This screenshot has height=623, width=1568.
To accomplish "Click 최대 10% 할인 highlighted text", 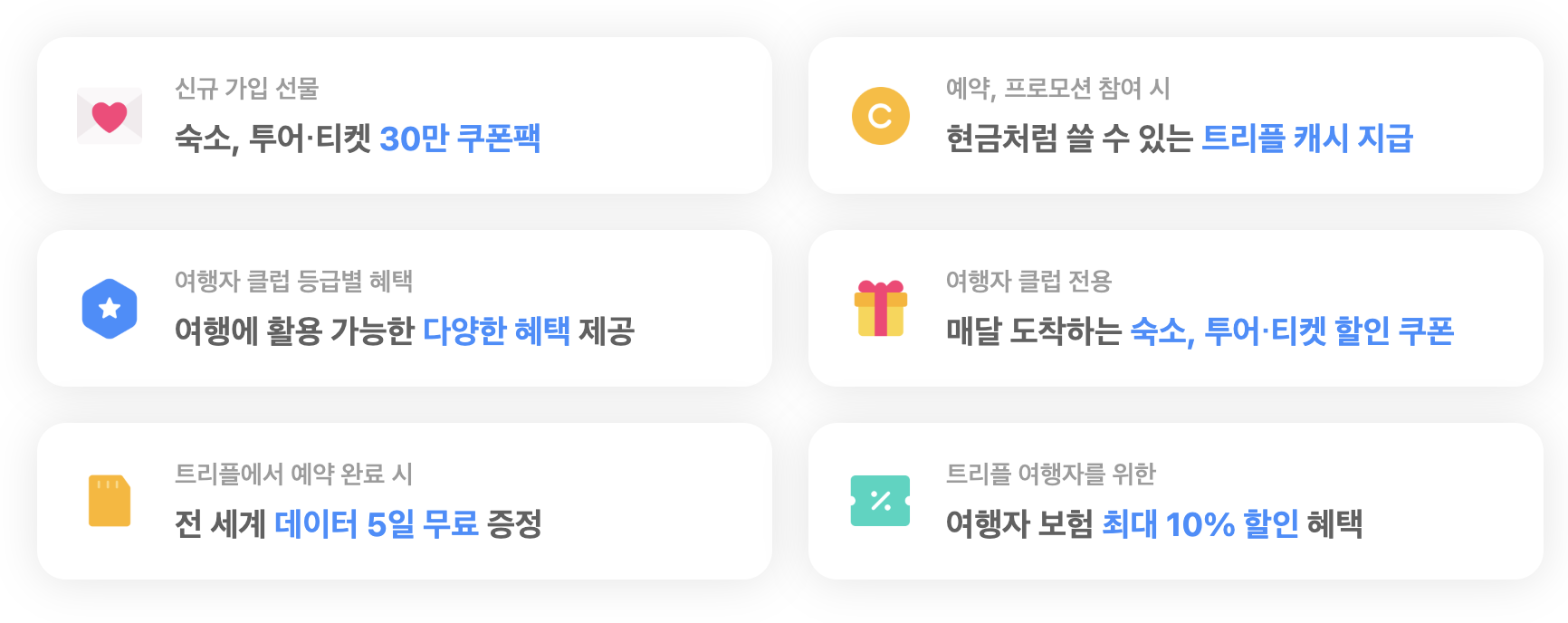I will tap(1200, 524).
